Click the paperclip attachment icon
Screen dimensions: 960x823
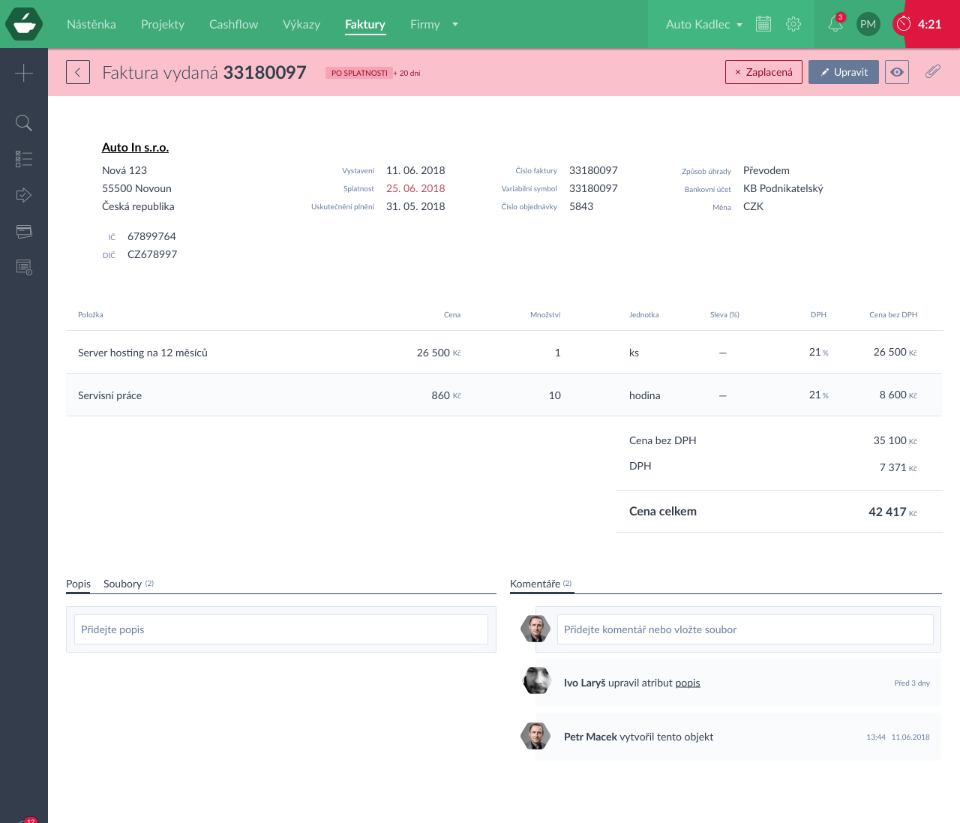tap(932, 72)
